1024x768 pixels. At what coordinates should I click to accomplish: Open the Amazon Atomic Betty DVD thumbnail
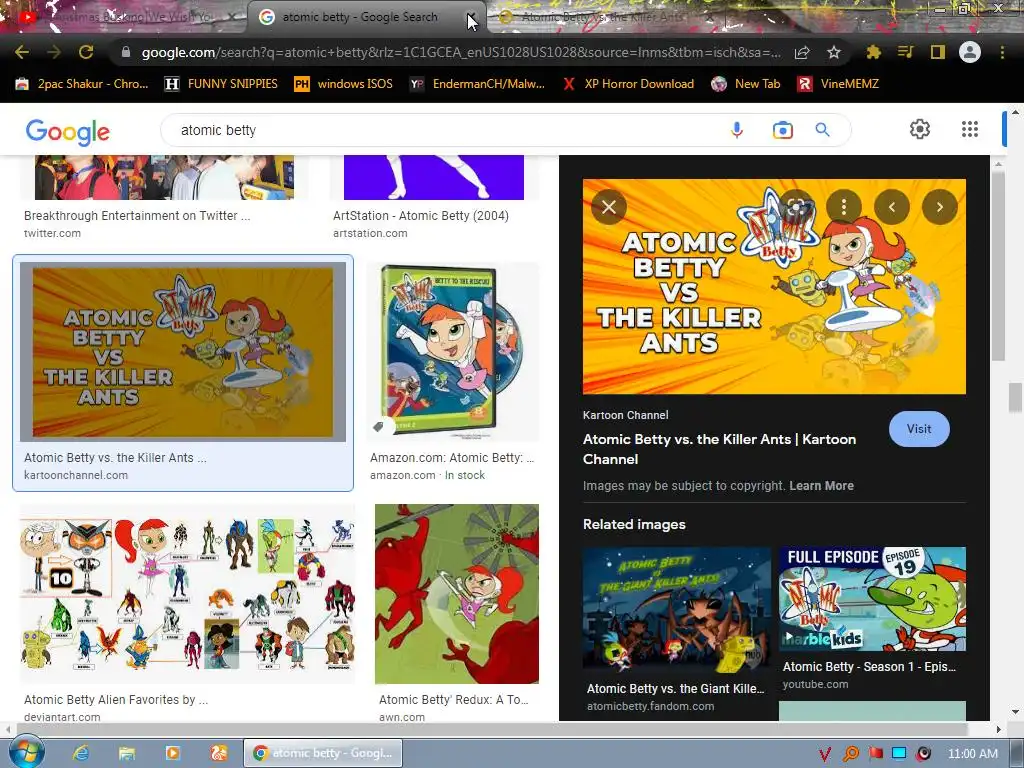point(455,352)
